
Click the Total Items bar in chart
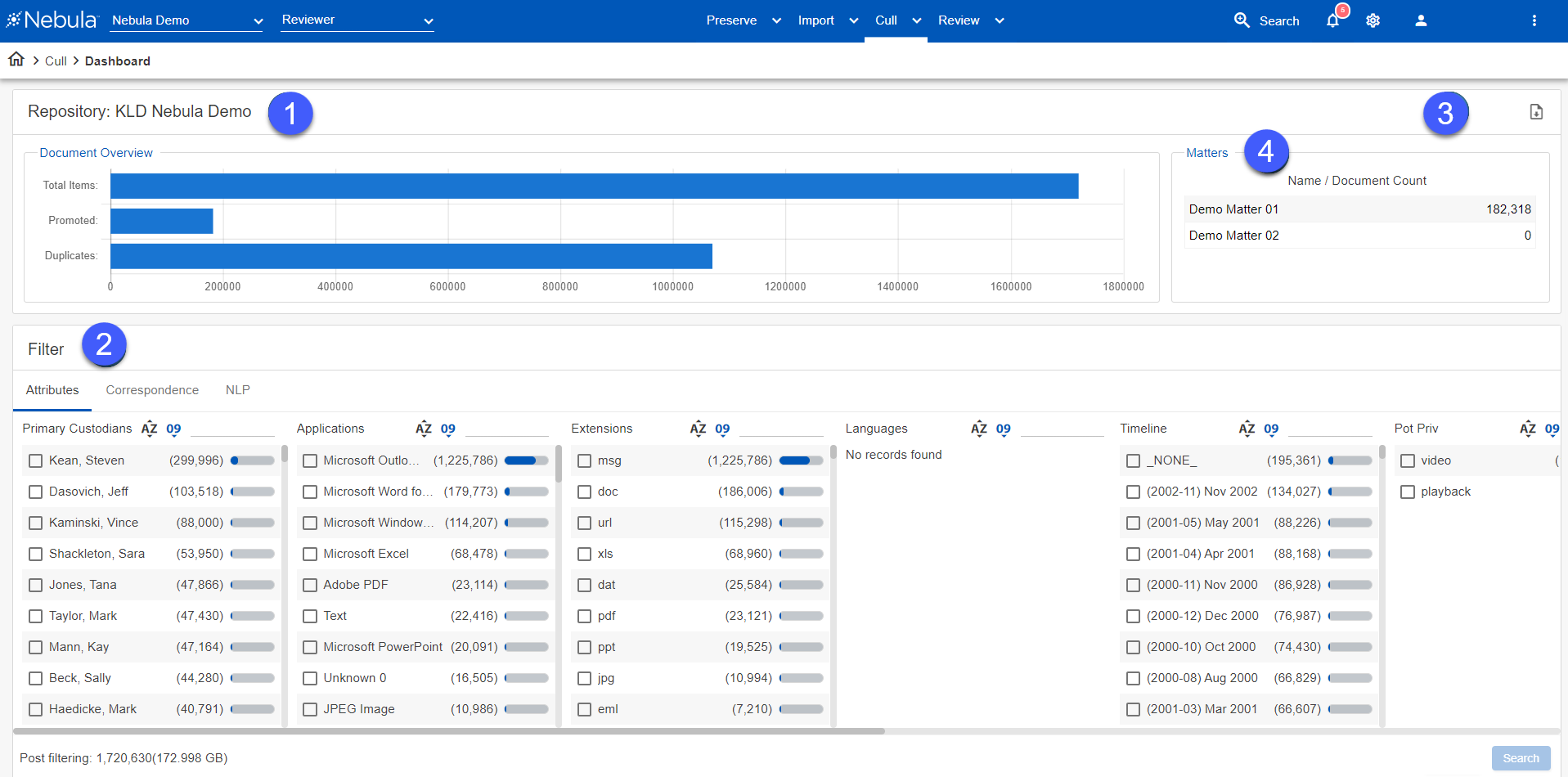click(x=595, y=186)
